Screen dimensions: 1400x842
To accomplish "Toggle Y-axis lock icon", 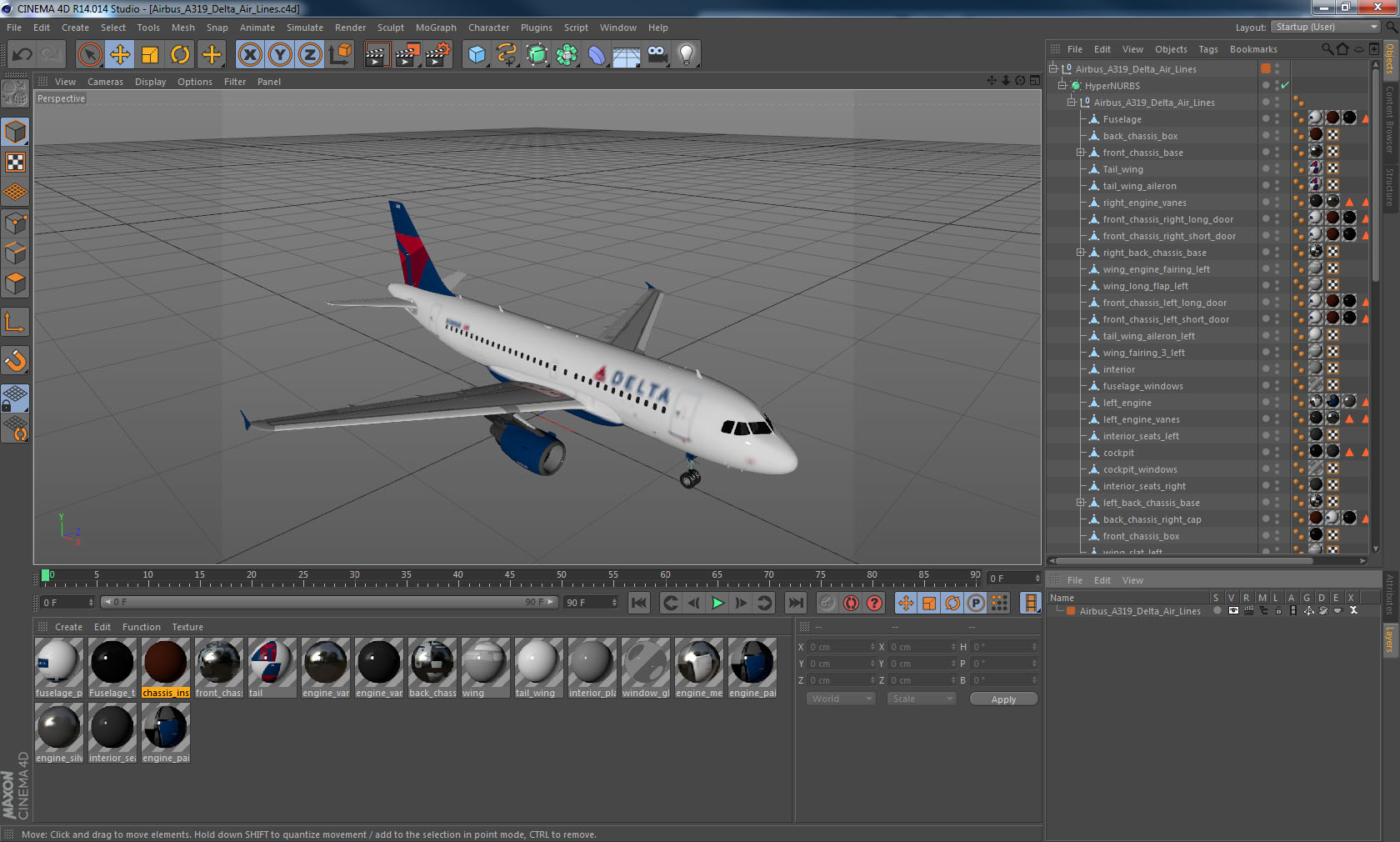I will tap(280, 55).
